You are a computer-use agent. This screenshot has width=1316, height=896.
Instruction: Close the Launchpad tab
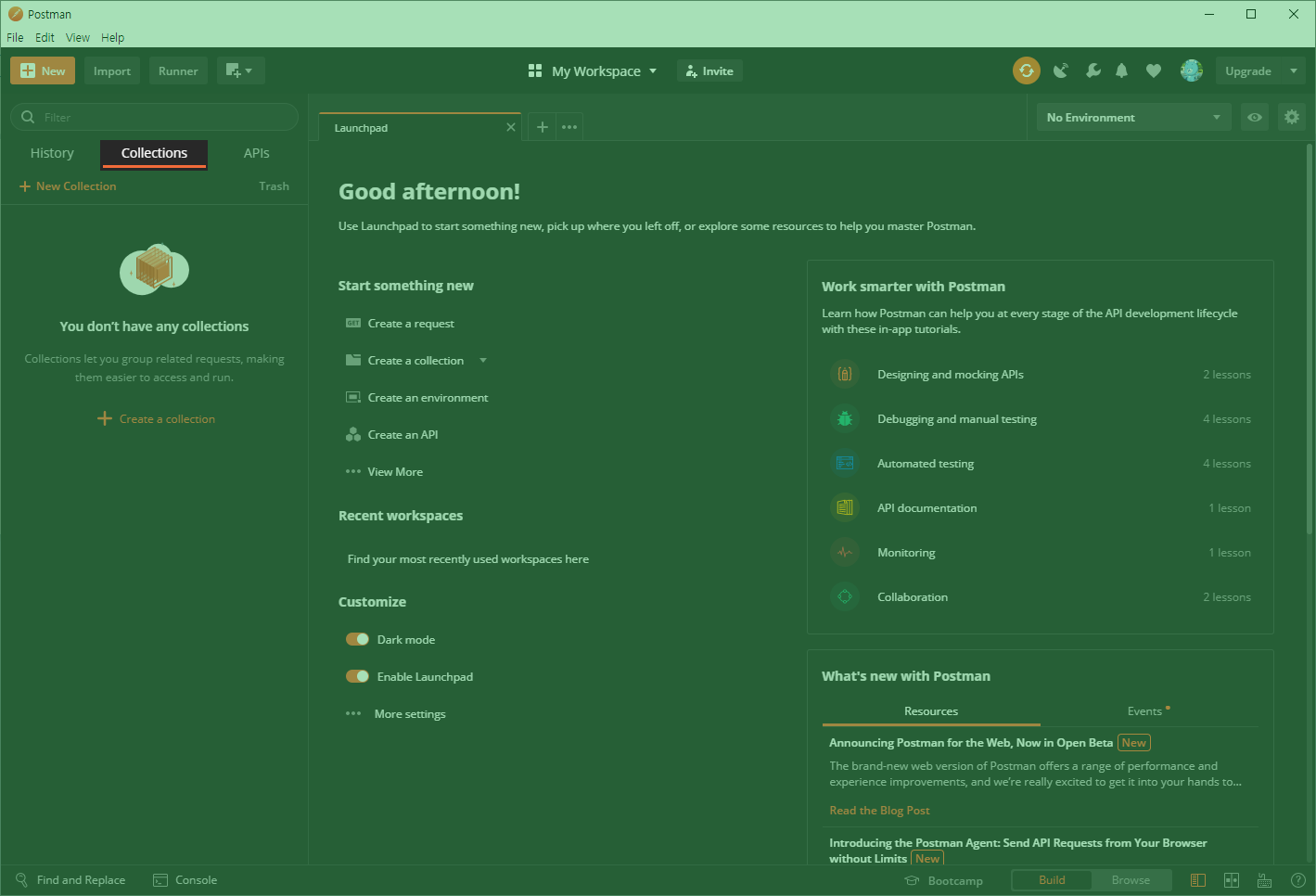(511, 127)
